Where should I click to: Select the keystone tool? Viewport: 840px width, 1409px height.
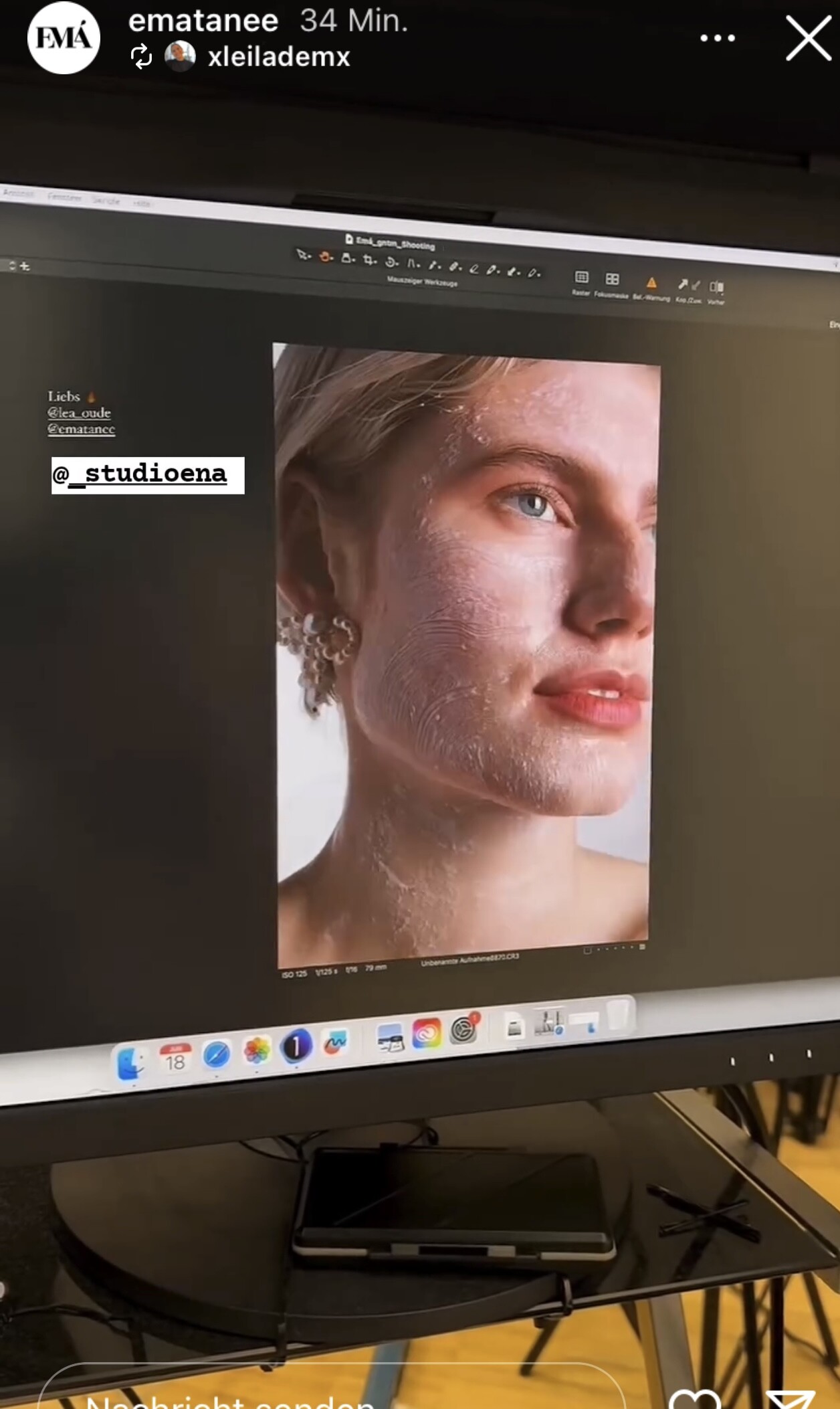(x=413, y=264)
